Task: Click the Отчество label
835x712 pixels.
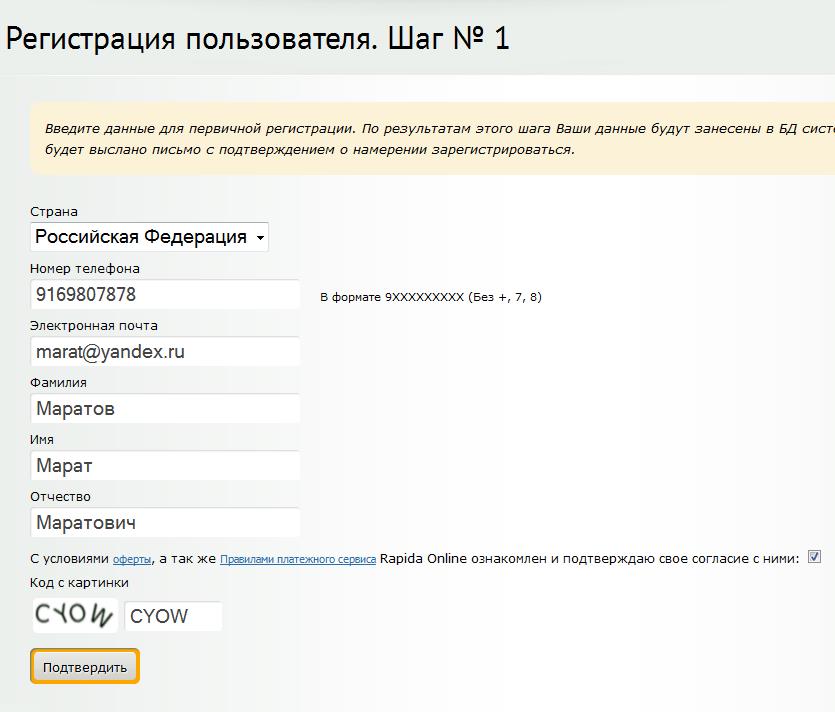Action: [60, 497]
